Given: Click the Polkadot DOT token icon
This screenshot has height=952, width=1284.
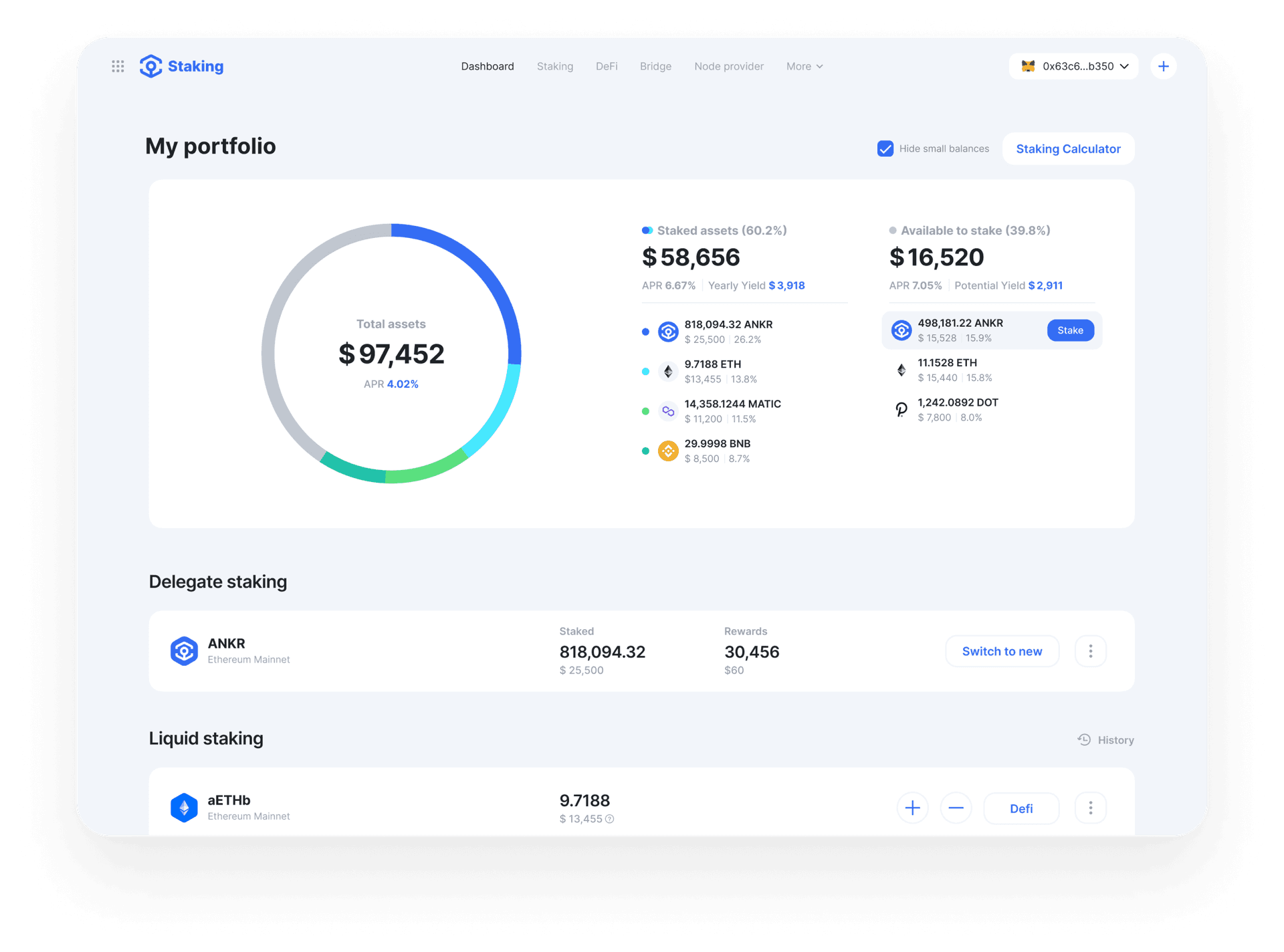Looking at the screenshot, I should (x=901, y=409).
